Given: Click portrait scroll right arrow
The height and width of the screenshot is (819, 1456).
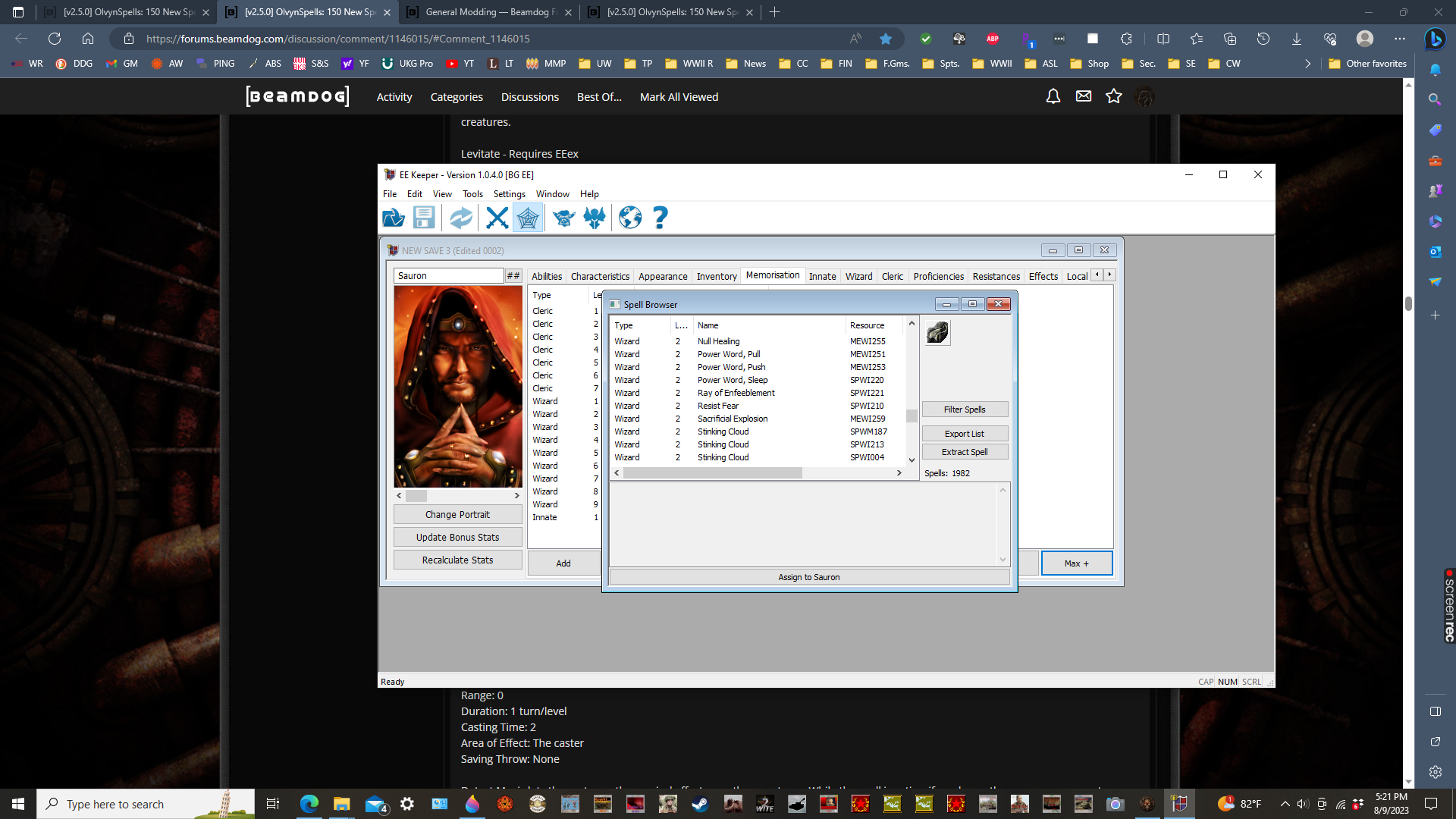Looking at the screenshot, I should coord(517,496).
